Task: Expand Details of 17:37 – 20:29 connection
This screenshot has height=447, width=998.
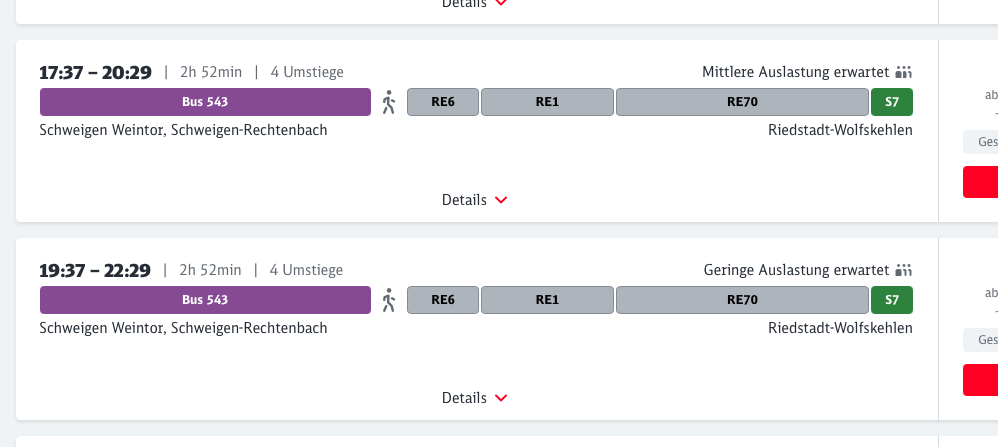Action: (475, 200)
